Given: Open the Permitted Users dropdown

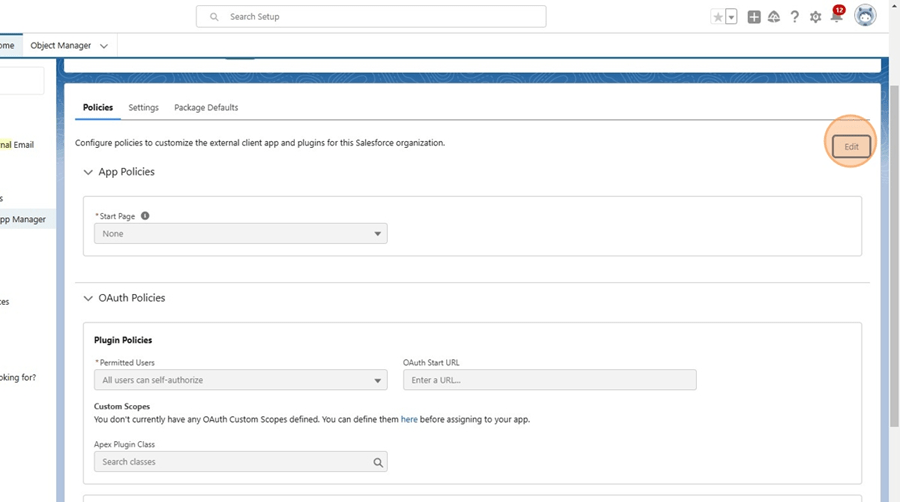Looking at the screenshot, I should pyautogui.click(x=240, y=380).
